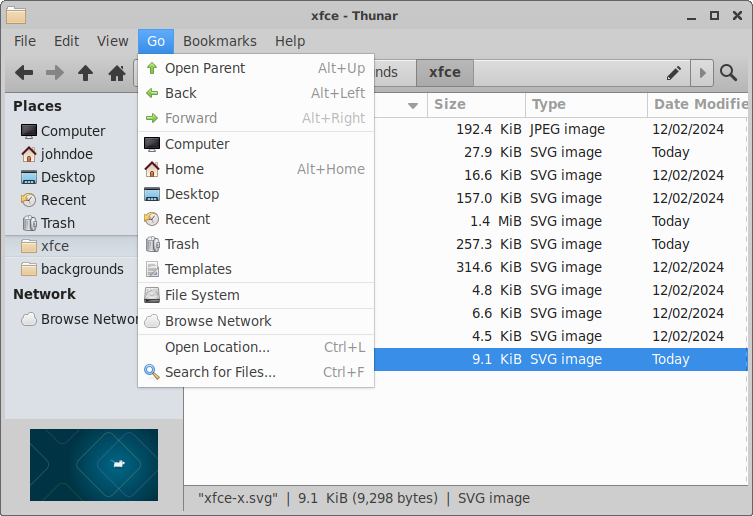The width and height of the screenshot is (753, 516).
Task: Open the Edit menu
Action: coord(66,41)
